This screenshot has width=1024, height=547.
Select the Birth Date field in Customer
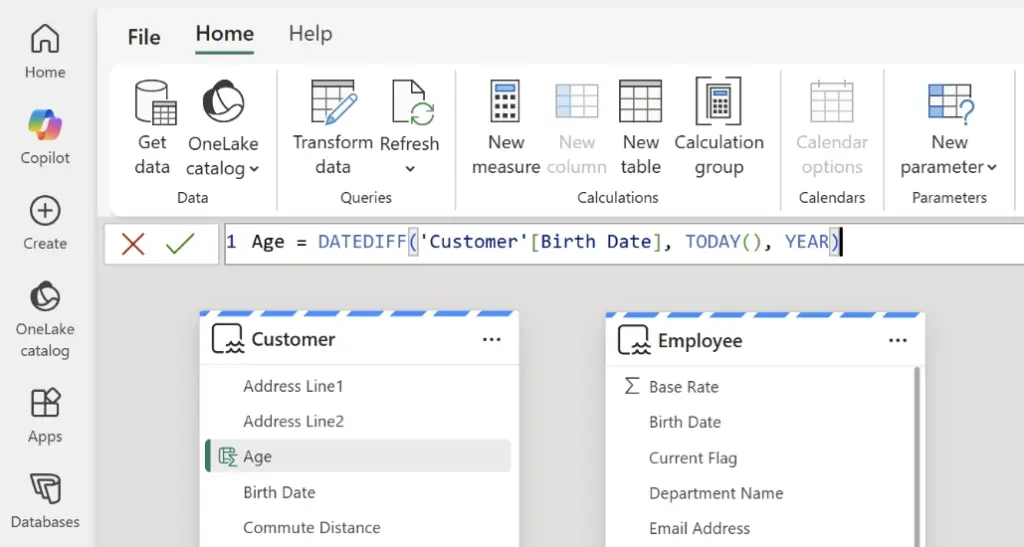279,492
